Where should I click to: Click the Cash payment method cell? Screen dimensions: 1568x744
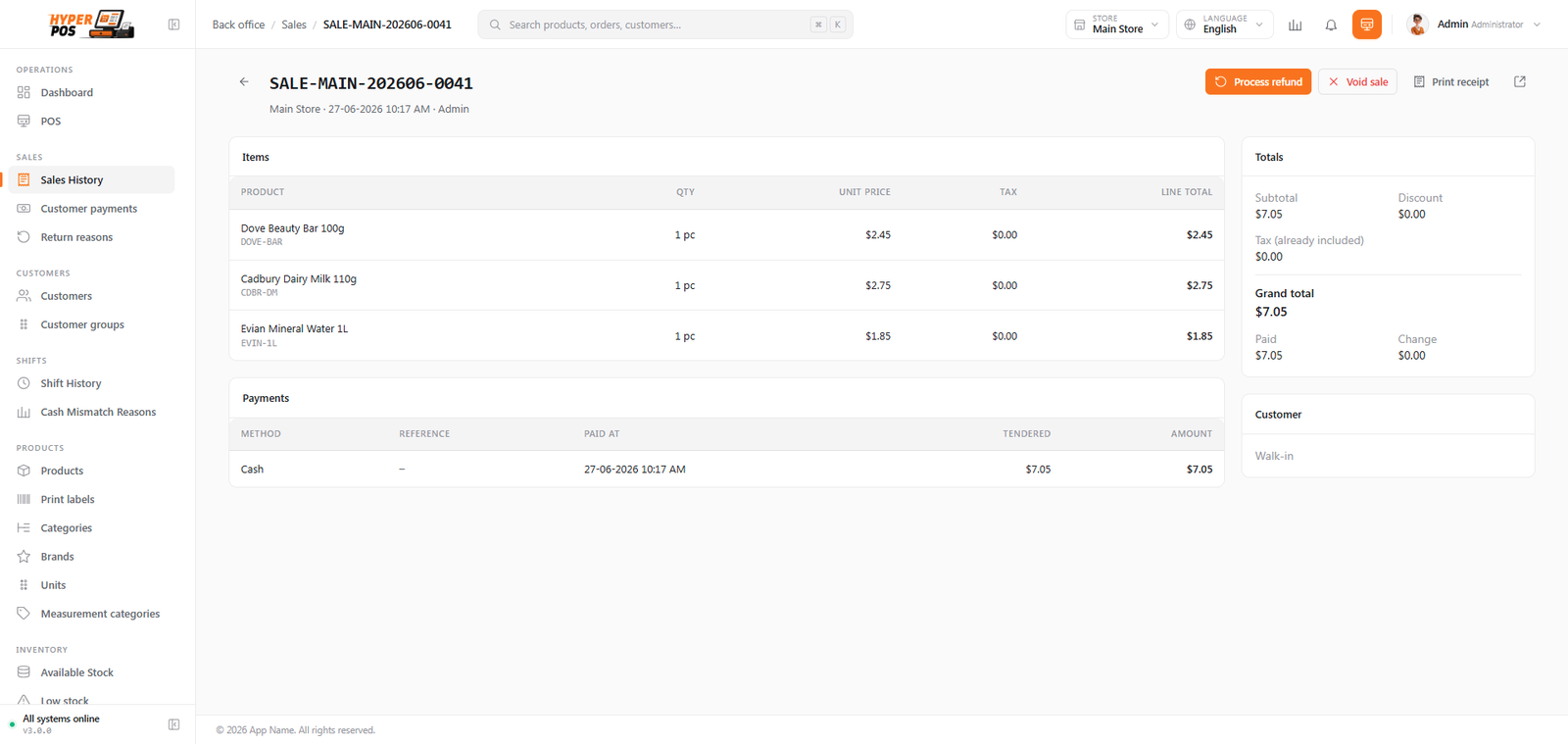[x=252, y=470]
